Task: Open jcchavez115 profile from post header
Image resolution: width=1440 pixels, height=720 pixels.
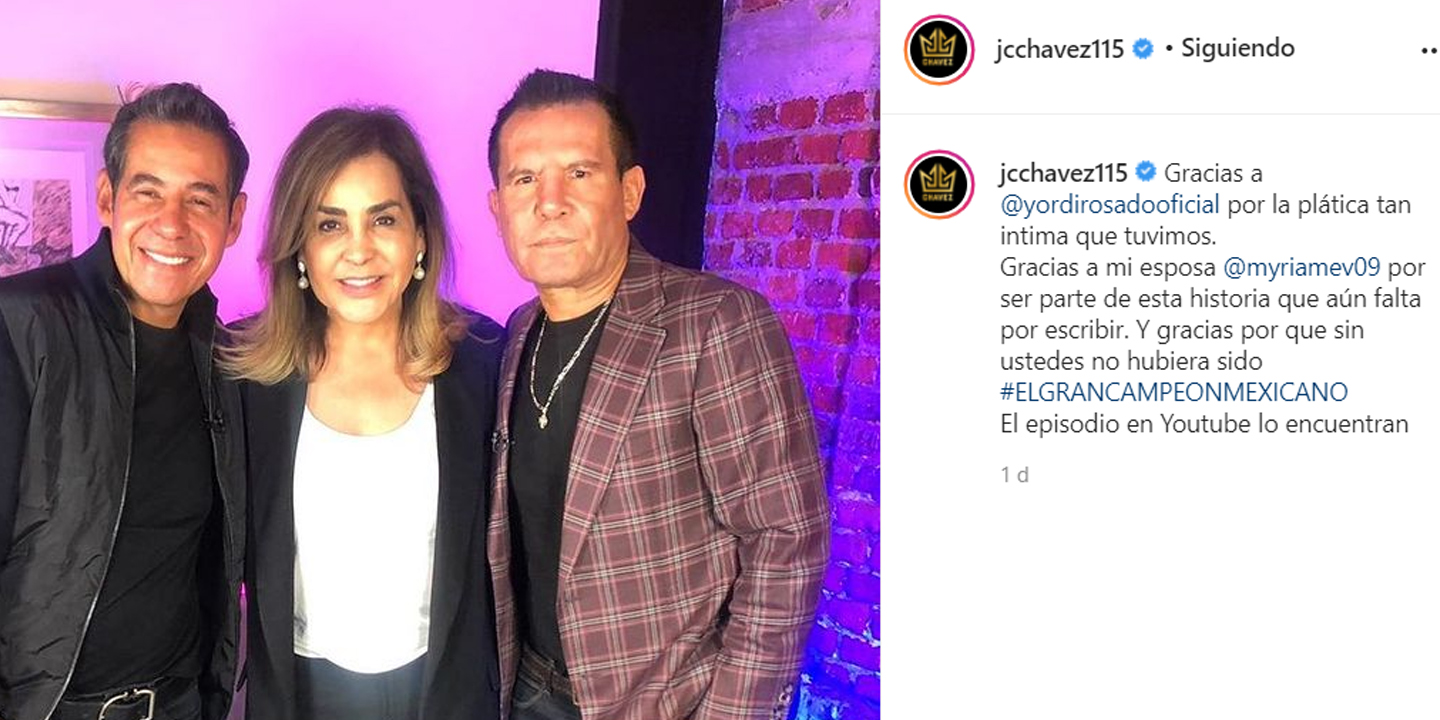Action: point(1060,49)
